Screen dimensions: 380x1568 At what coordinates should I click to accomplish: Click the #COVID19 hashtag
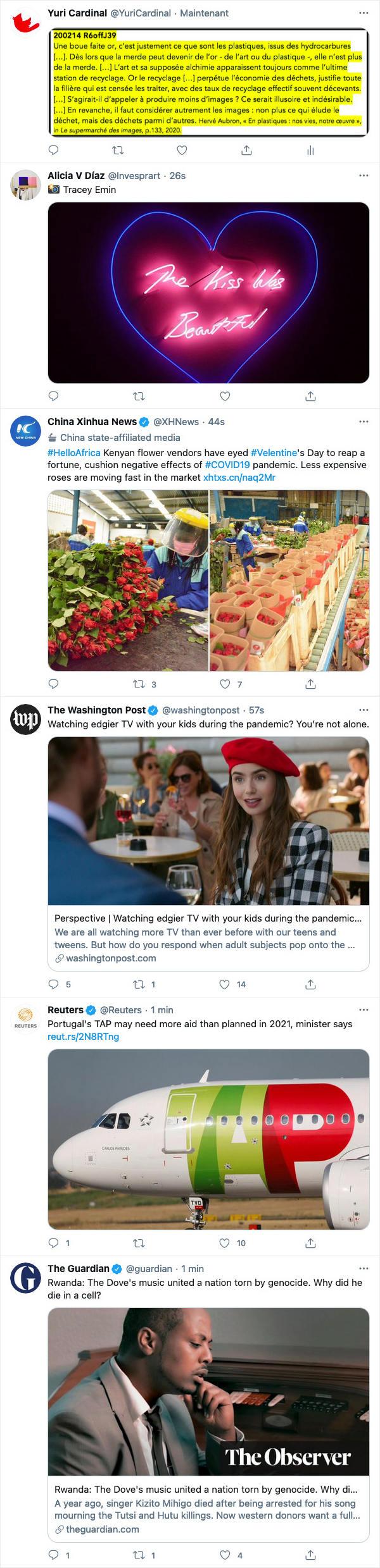click(x=227, y=465)
